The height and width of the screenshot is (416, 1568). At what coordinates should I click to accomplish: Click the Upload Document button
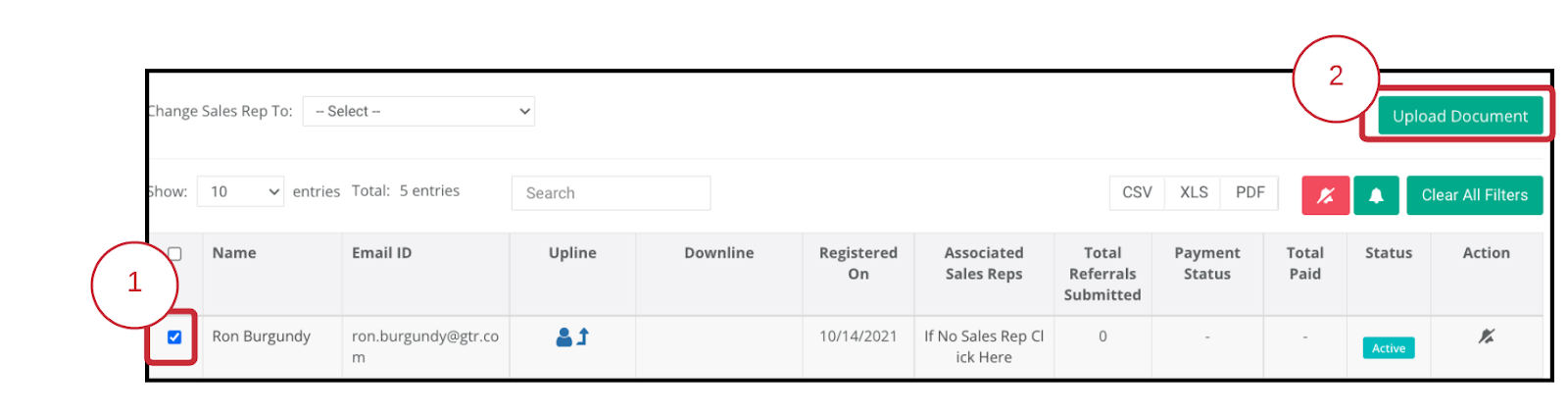click(x=1460, y=116)
